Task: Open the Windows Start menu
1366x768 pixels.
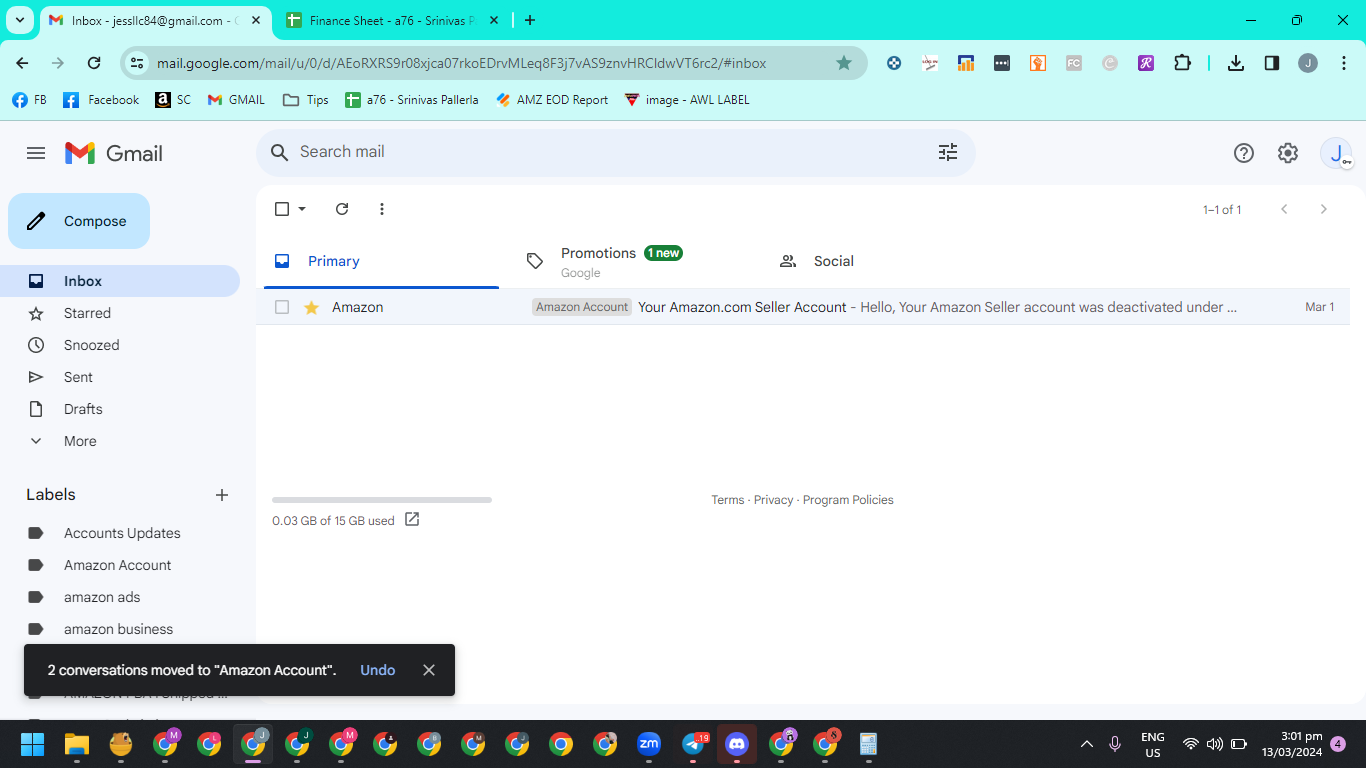Action: [33, 744]
